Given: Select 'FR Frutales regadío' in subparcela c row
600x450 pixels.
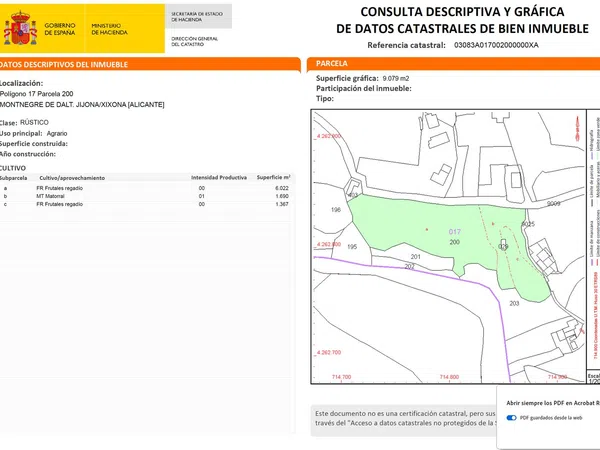Looking at the screenshot, I should pos(60,204).
